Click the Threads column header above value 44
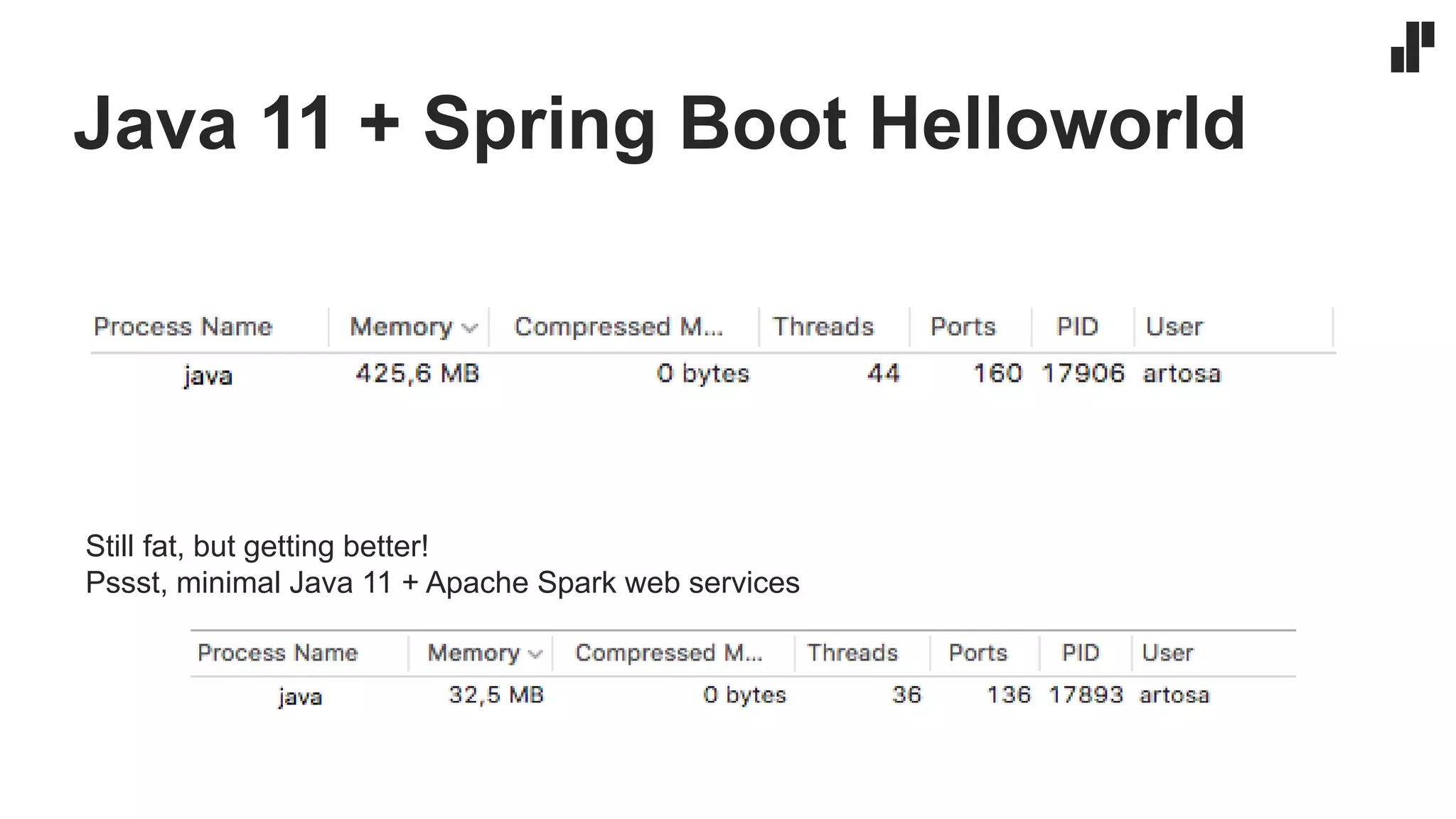1456x819 pixels. [823, 327]
